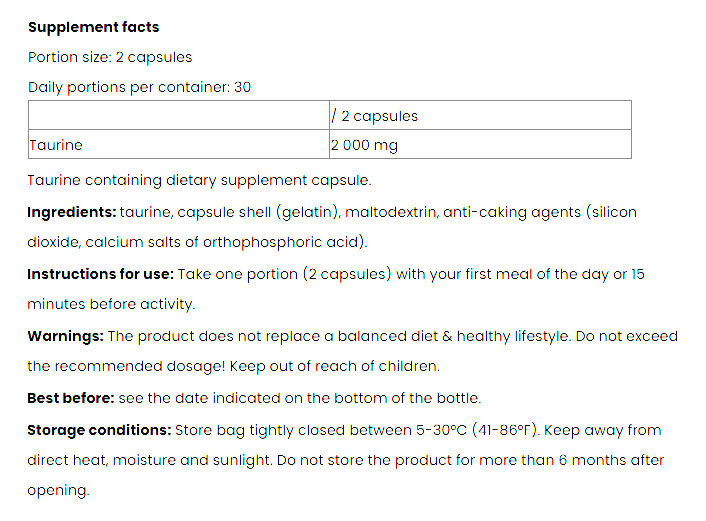Click the "Portion size: 2 capsules" line

(110, 57)
